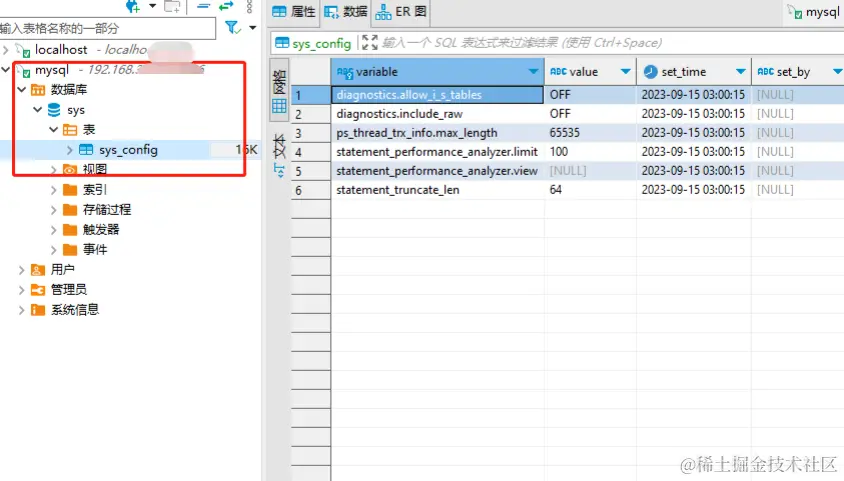Click the 管理员 administrator icon

pos(38,289)
